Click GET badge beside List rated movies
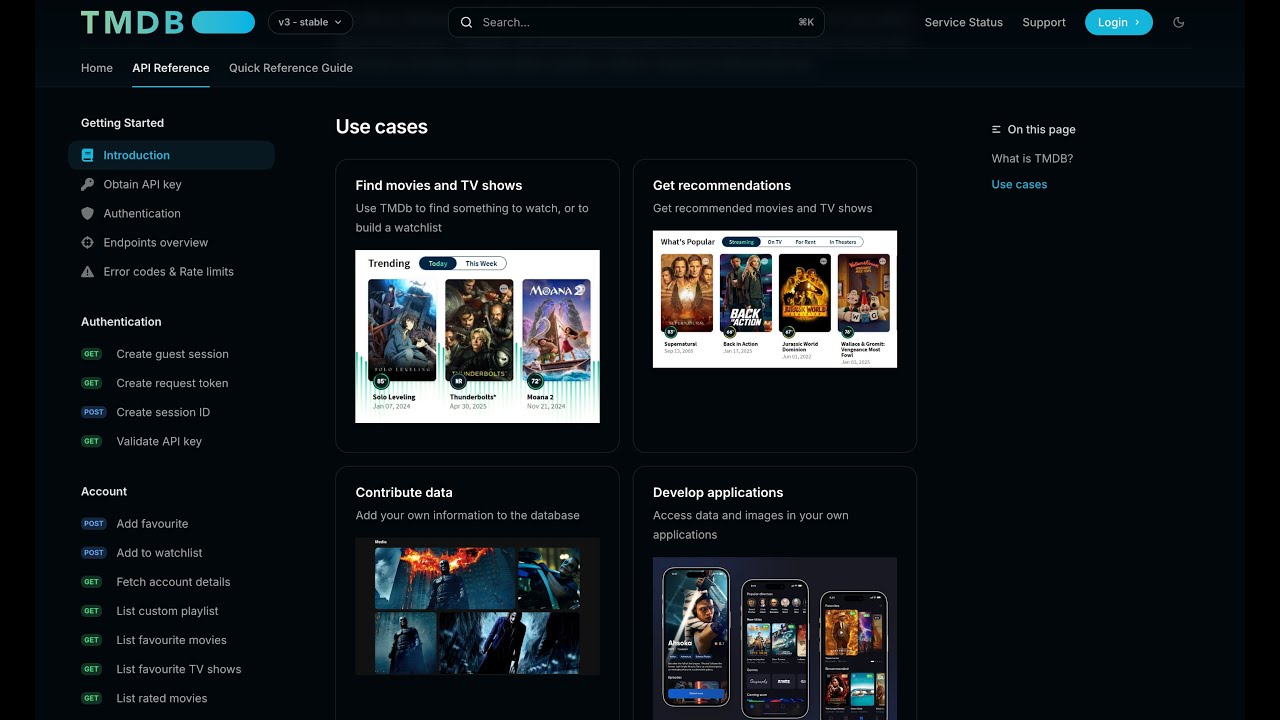The image size is (1280, 720). [x=92, y=698]
